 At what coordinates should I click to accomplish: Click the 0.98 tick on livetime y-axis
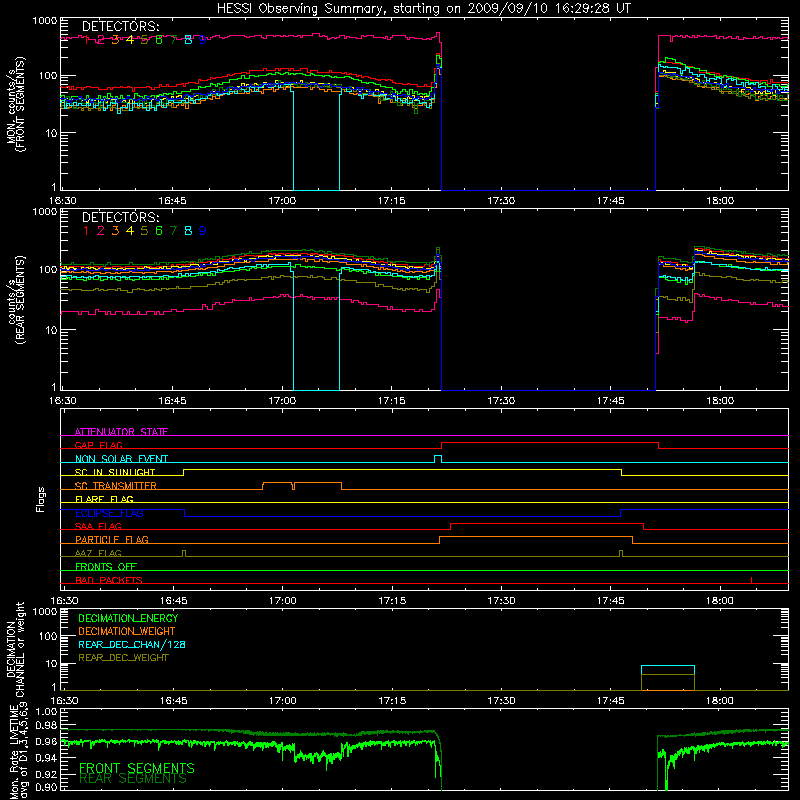(46, 724)
